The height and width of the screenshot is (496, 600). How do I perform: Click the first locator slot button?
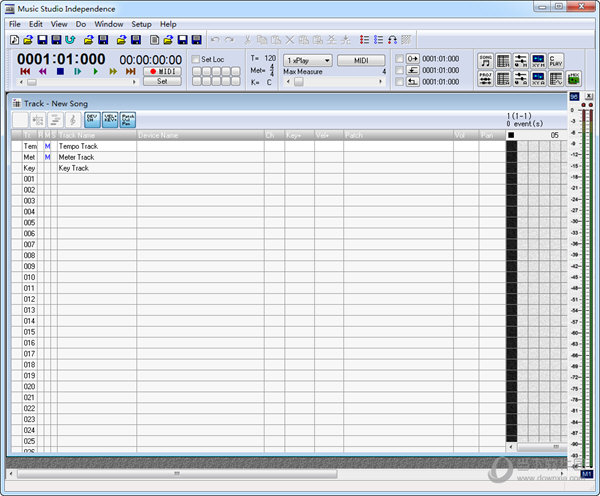click(196, 71)
